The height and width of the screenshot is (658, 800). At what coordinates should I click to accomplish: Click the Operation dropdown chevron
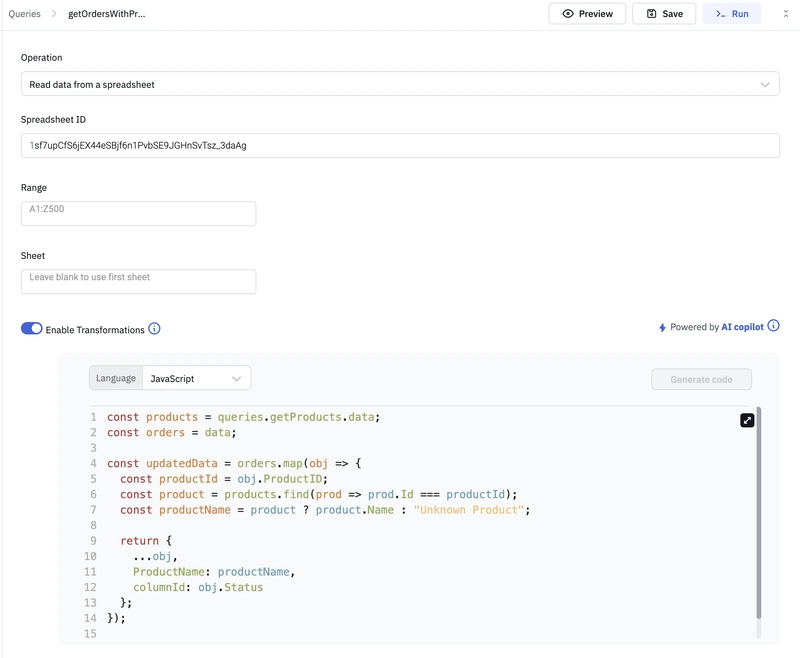coord(765,85)
